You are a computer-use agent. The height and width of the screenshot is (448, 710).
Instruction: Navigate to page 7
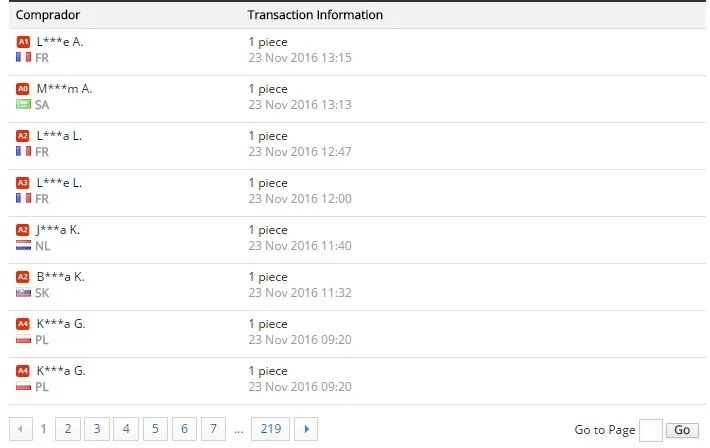point(213,429)
